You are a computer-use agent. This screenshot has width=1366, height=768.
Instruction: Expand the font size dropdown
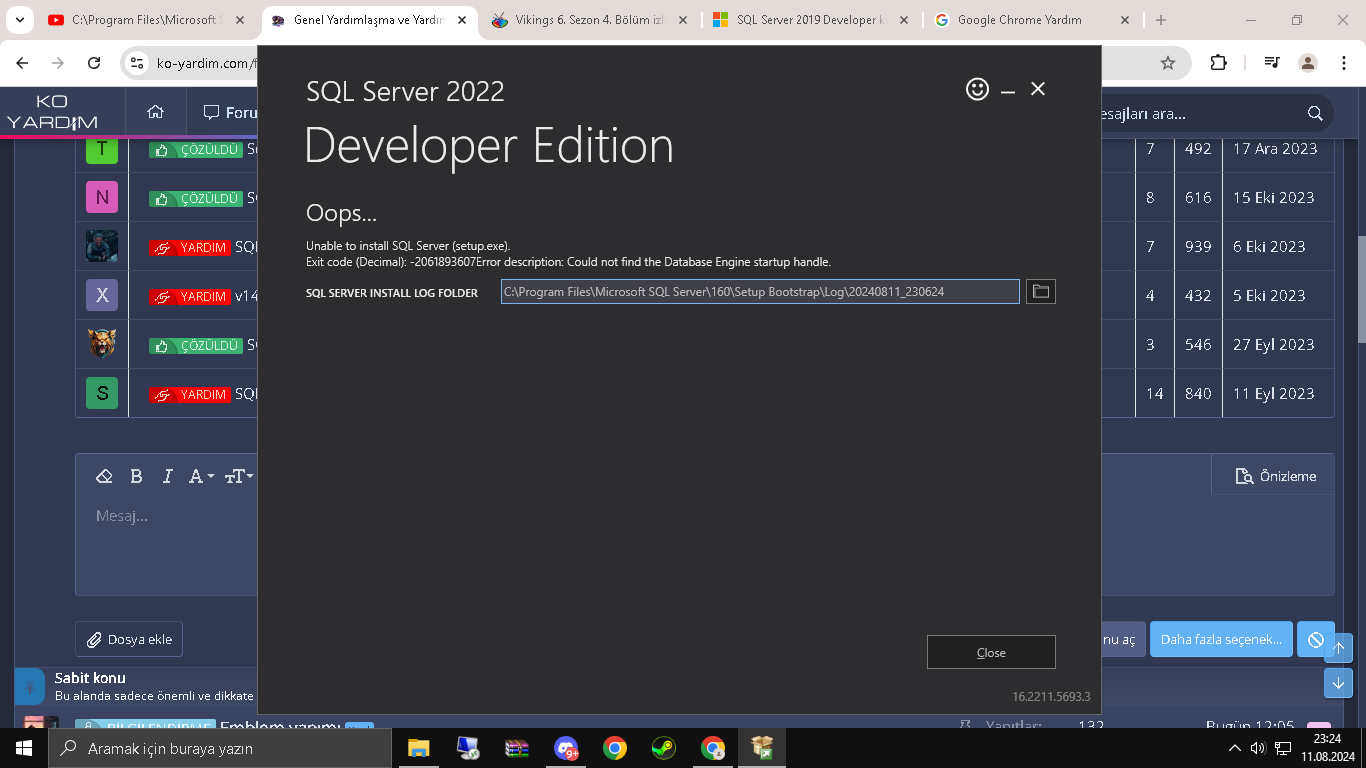point(238,476)
